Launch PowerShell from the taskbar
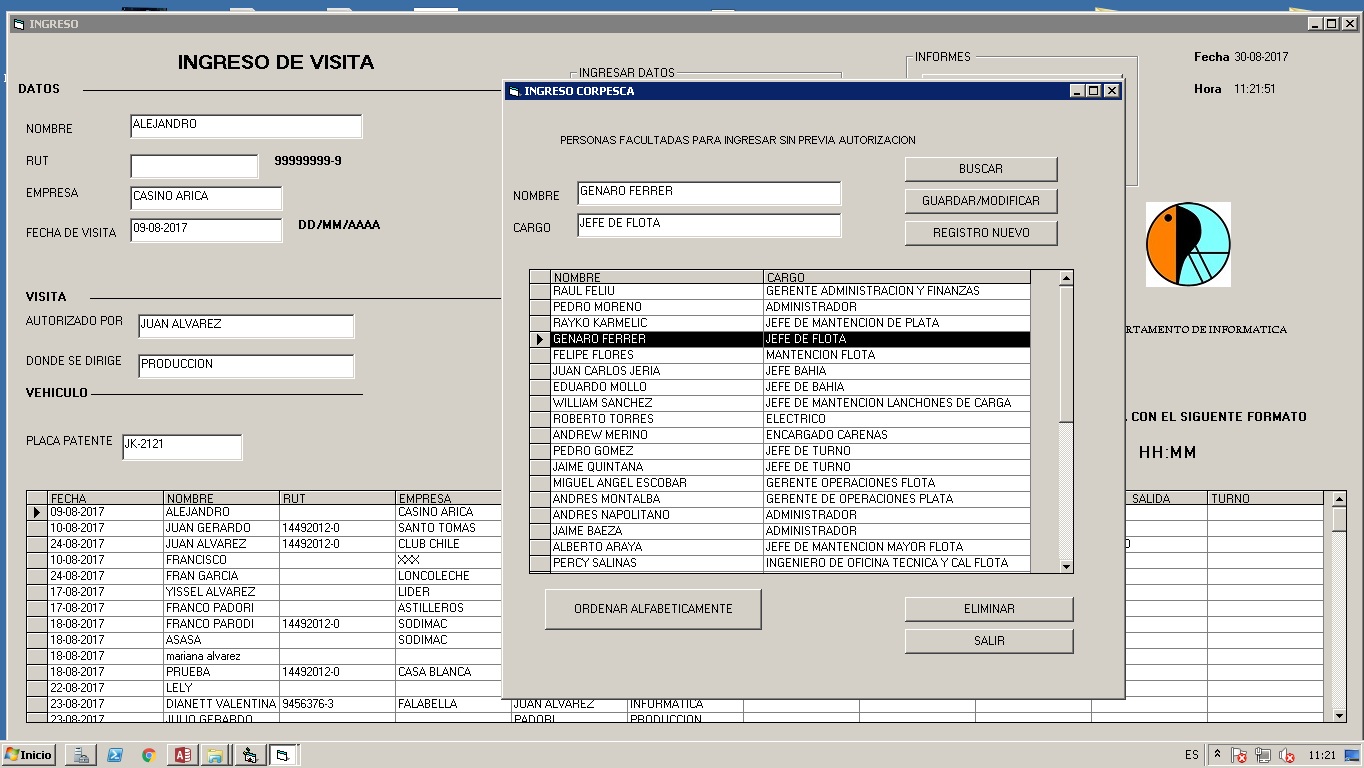 (x=115, y=755)
